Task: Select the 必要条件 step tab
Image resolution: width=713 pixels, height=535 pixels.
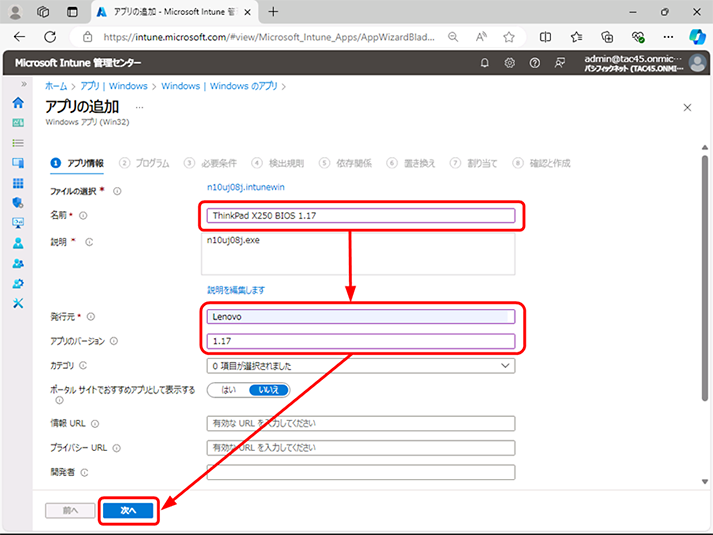Action: point(210,163)
